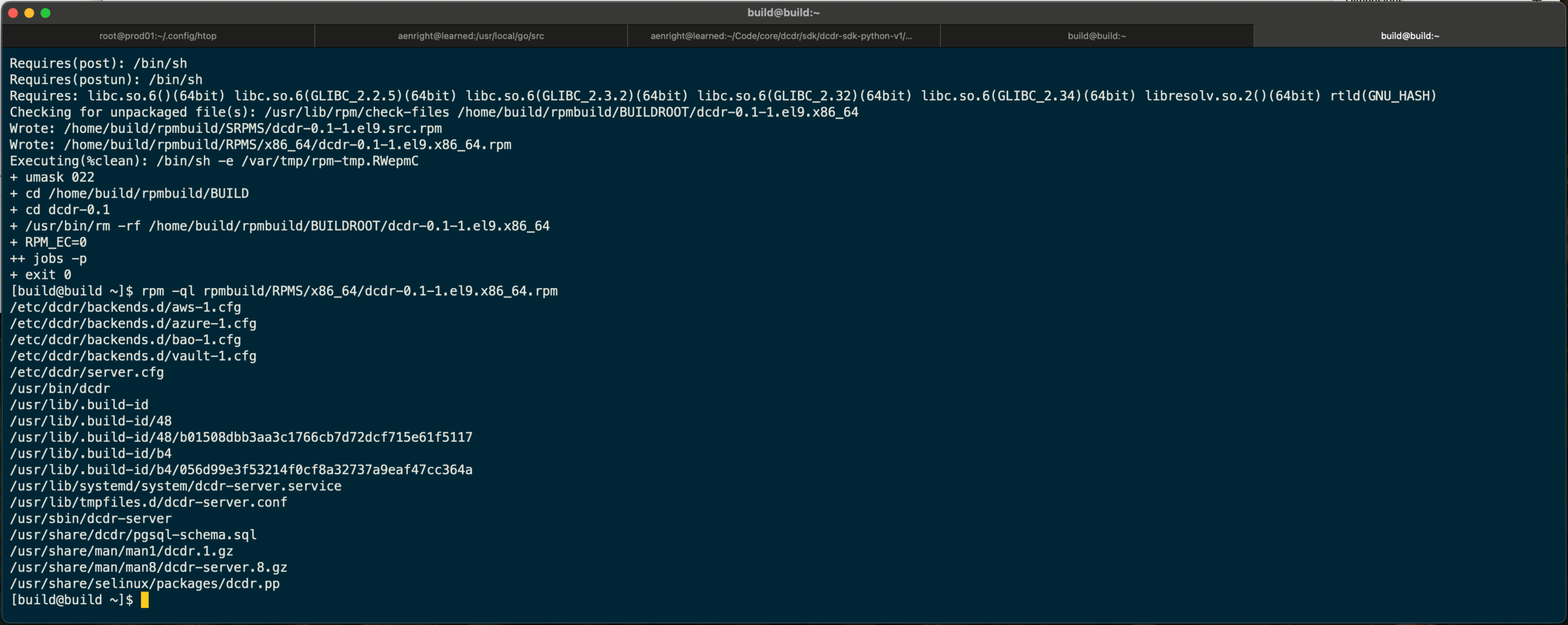Screen dimensions: 1568x625
Task: Select the inactive build@build:~ tab
Action: point(1096,36)
